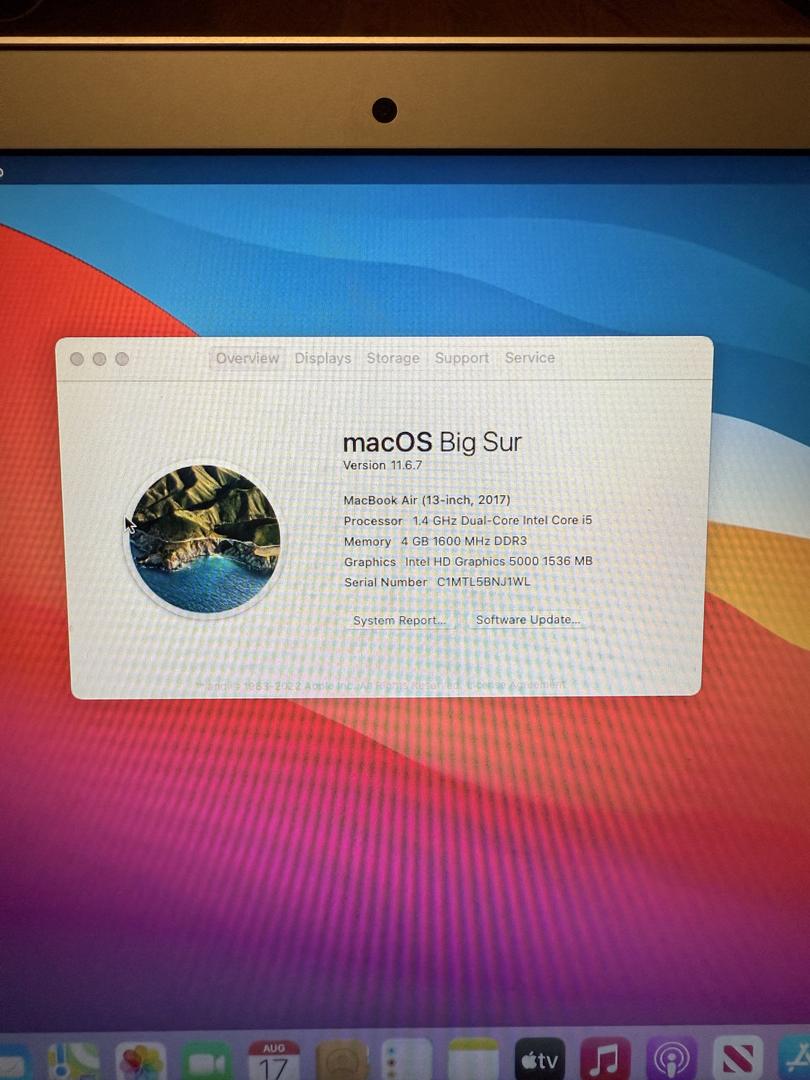
Task: Open Maps from the Dock
Action: click(x=74, y=1061)
